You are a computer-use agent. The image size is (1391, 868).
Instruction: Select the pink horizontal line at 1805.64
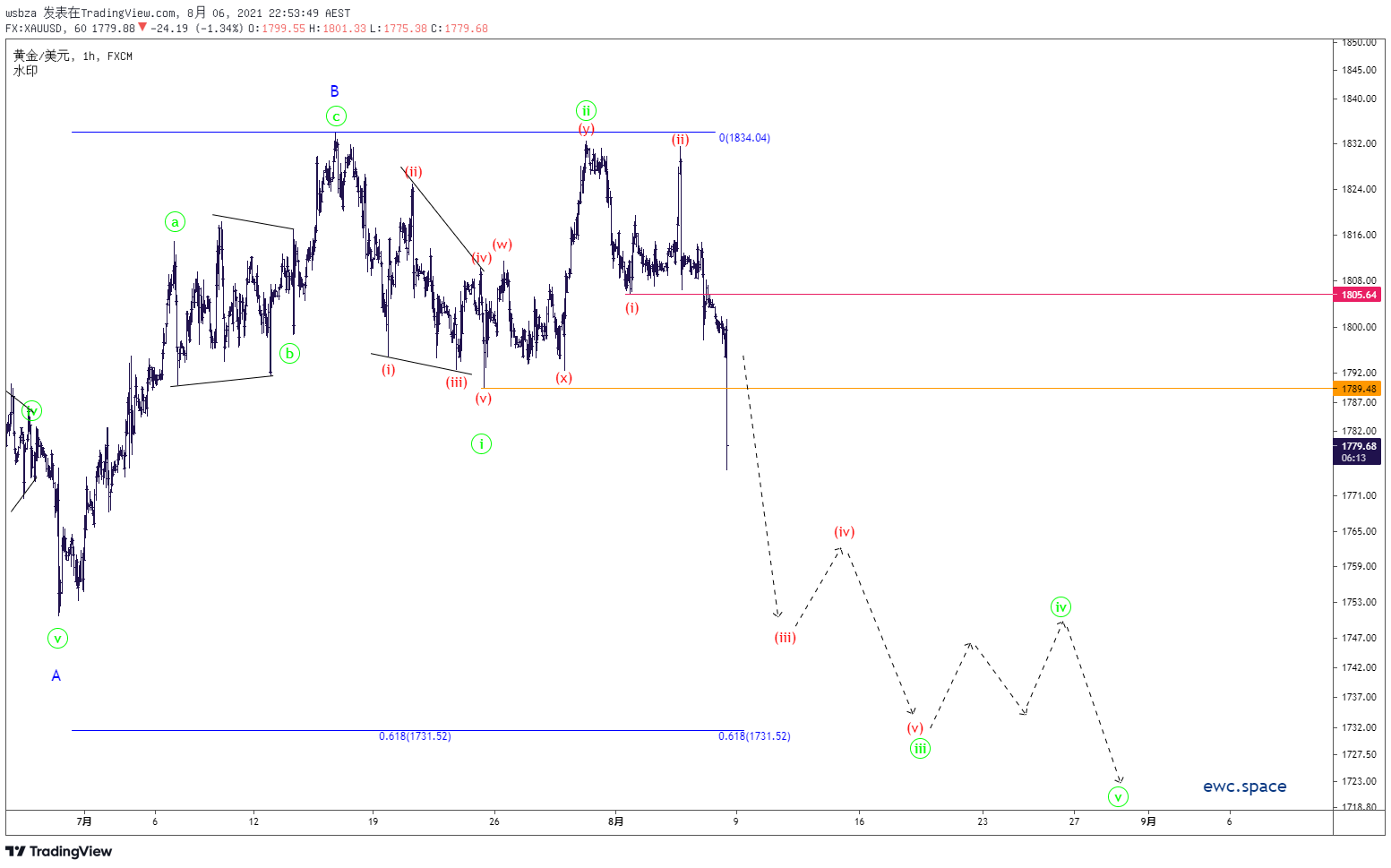click(979, 294)
